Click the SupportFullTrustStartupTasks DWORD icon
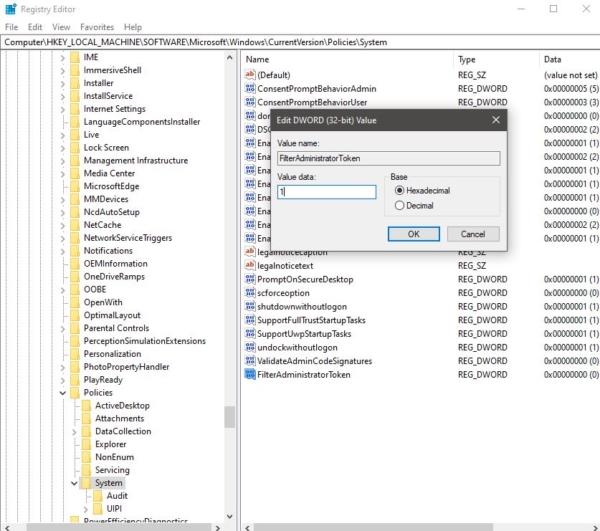 pyautogui.click(x=250, y=320)
